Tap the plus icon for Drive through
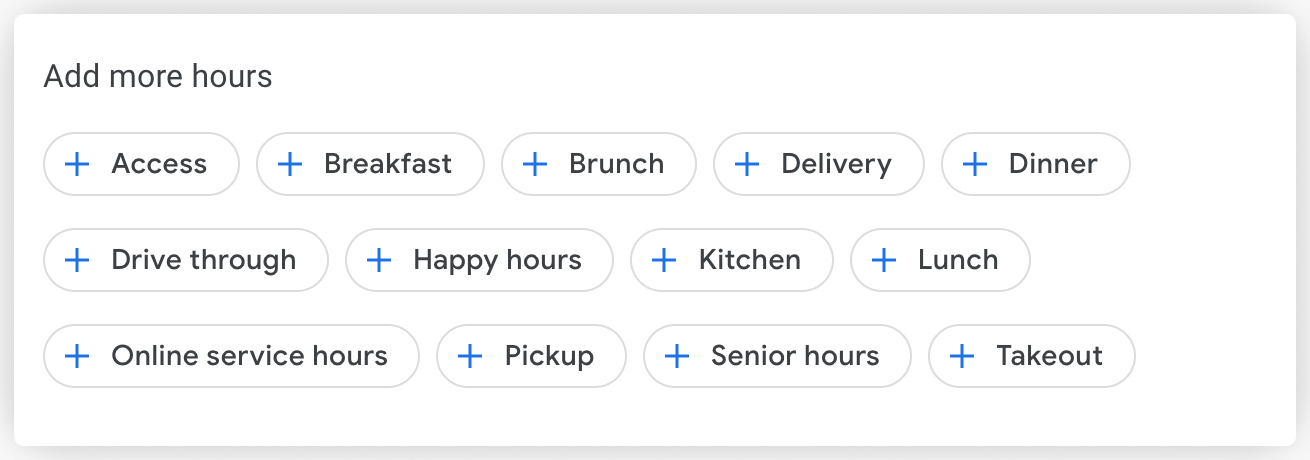 [x=77, y=260]
